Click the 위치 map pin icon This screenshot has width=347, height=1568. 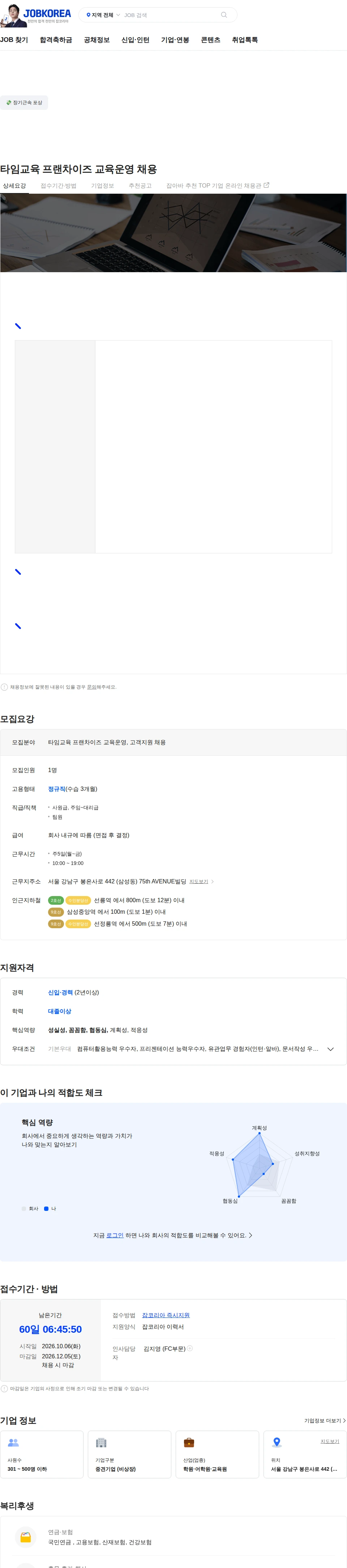coord(277,1442)
